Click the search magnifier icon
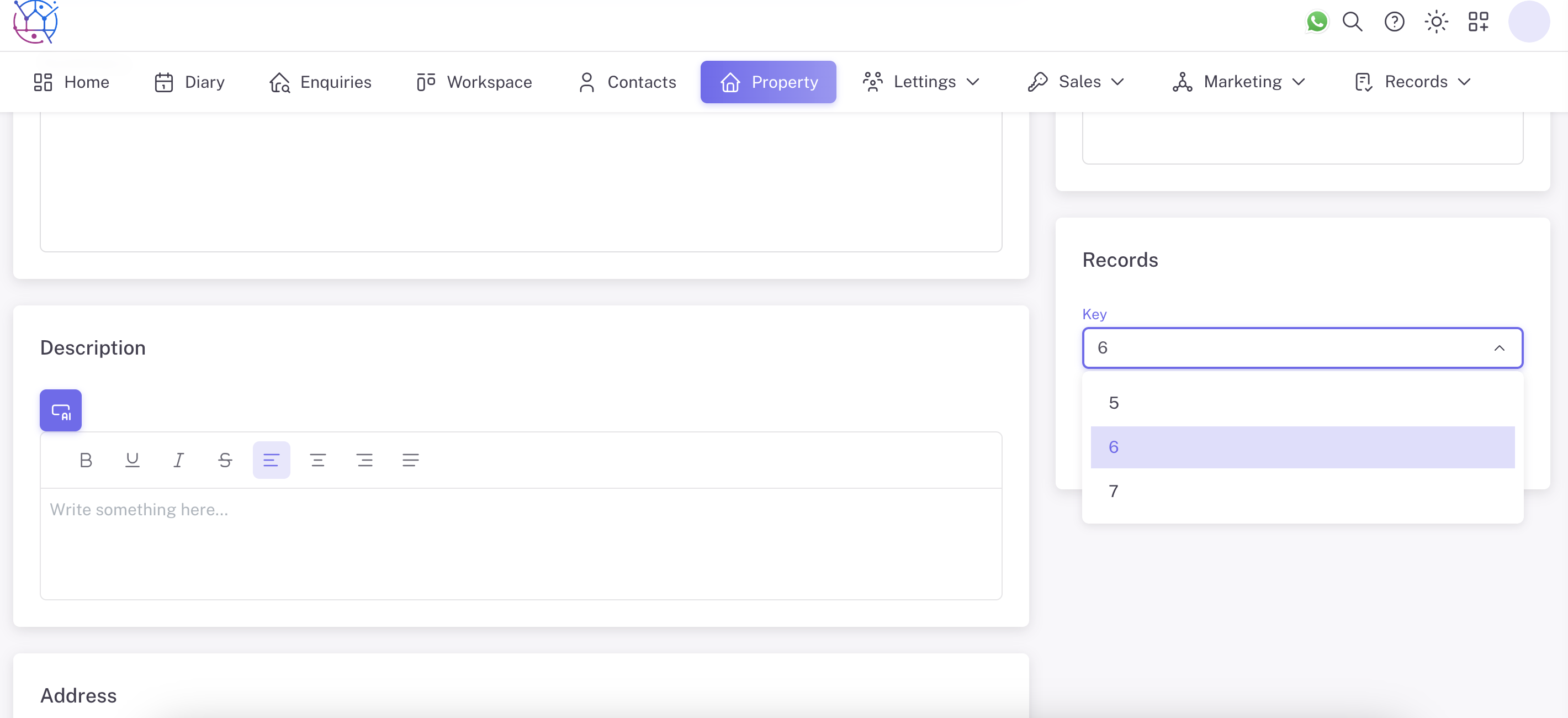This screenshot has width=1568, height=718. [1353, 22]
